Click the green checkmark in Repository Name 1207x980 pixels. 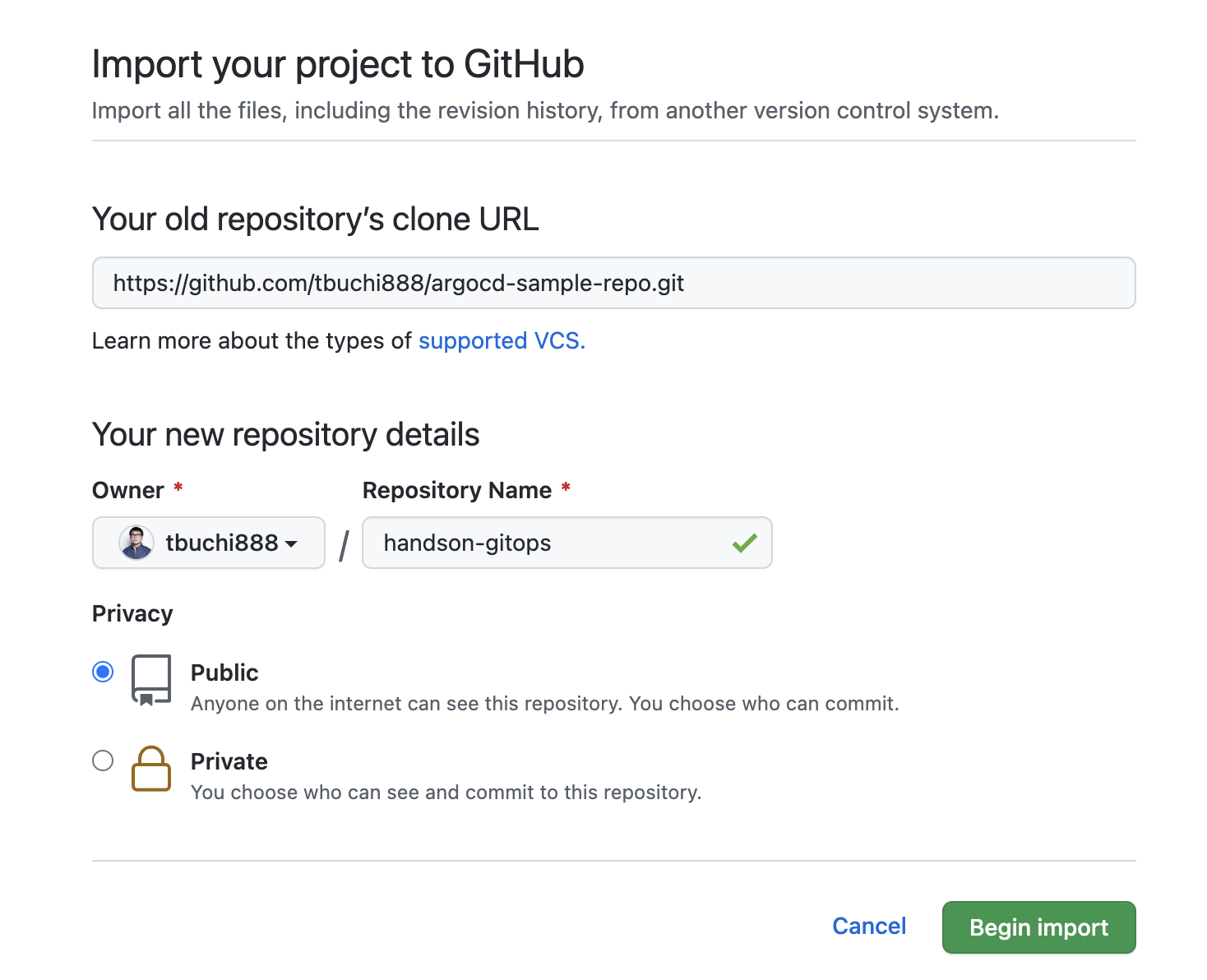tap(745, 543)
